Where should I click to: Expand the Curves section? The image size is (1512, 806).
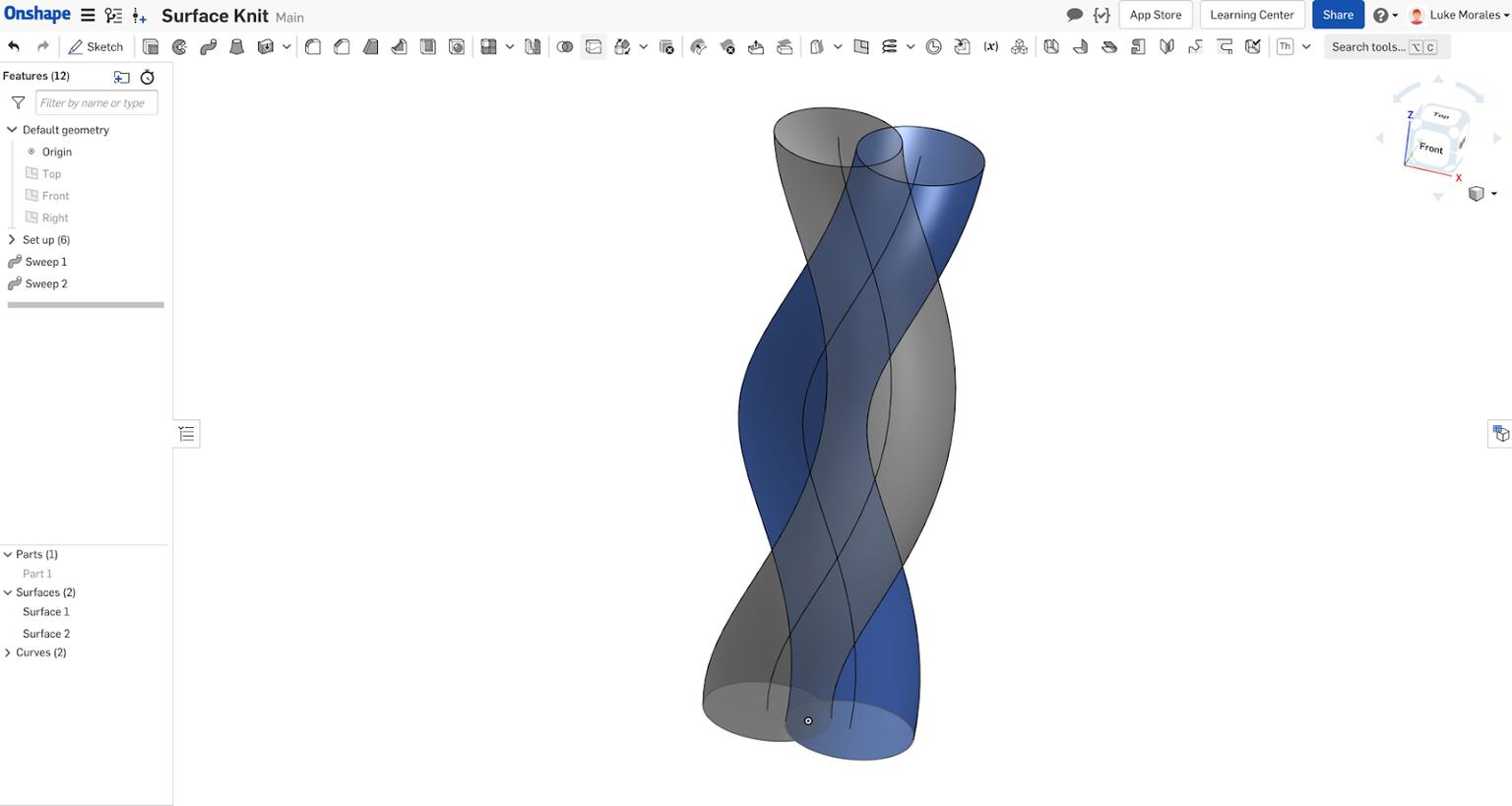tap(7, 651)
